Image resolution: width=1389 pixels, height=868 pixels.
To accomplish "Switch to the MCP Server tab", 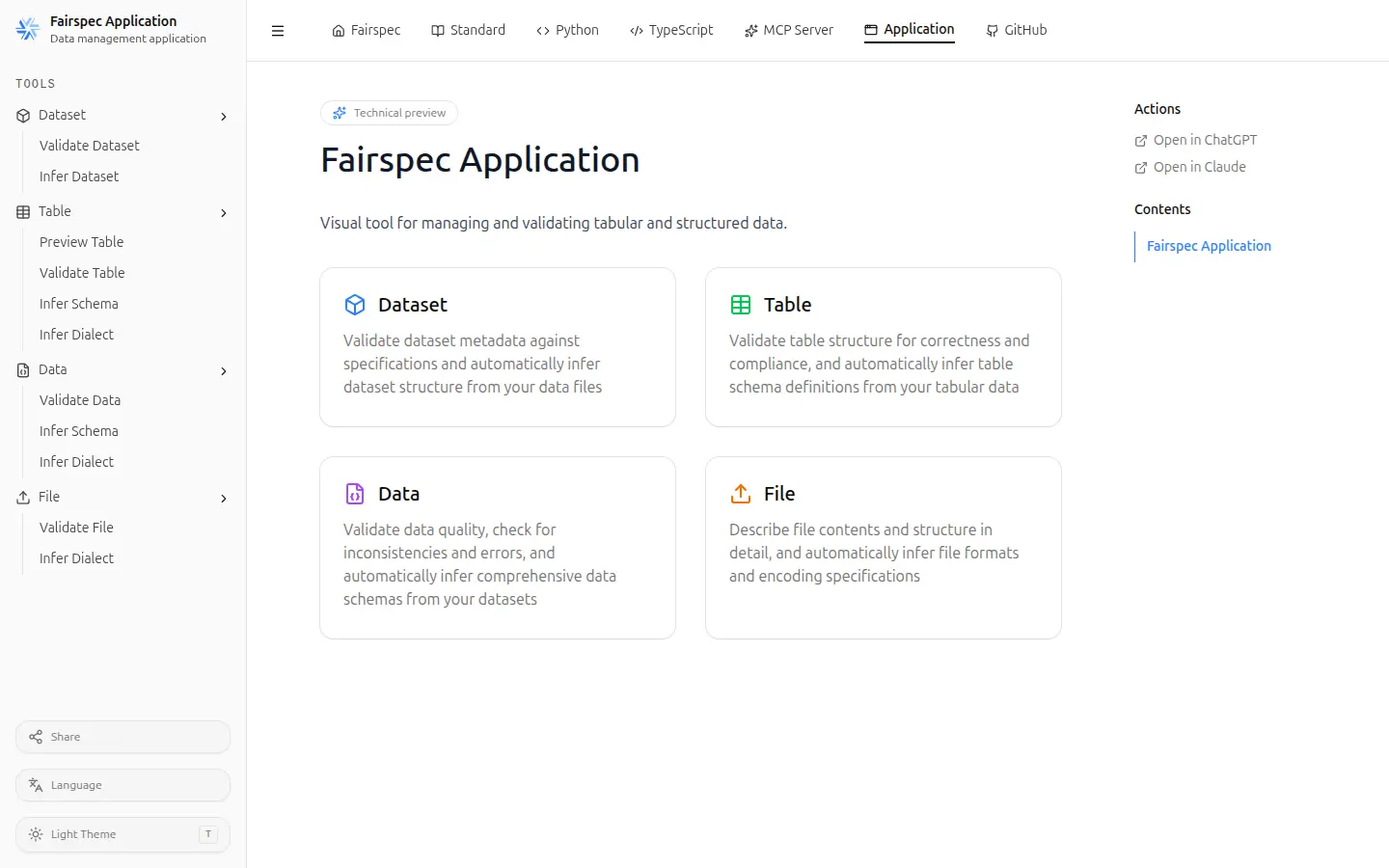I will [789, 30].
